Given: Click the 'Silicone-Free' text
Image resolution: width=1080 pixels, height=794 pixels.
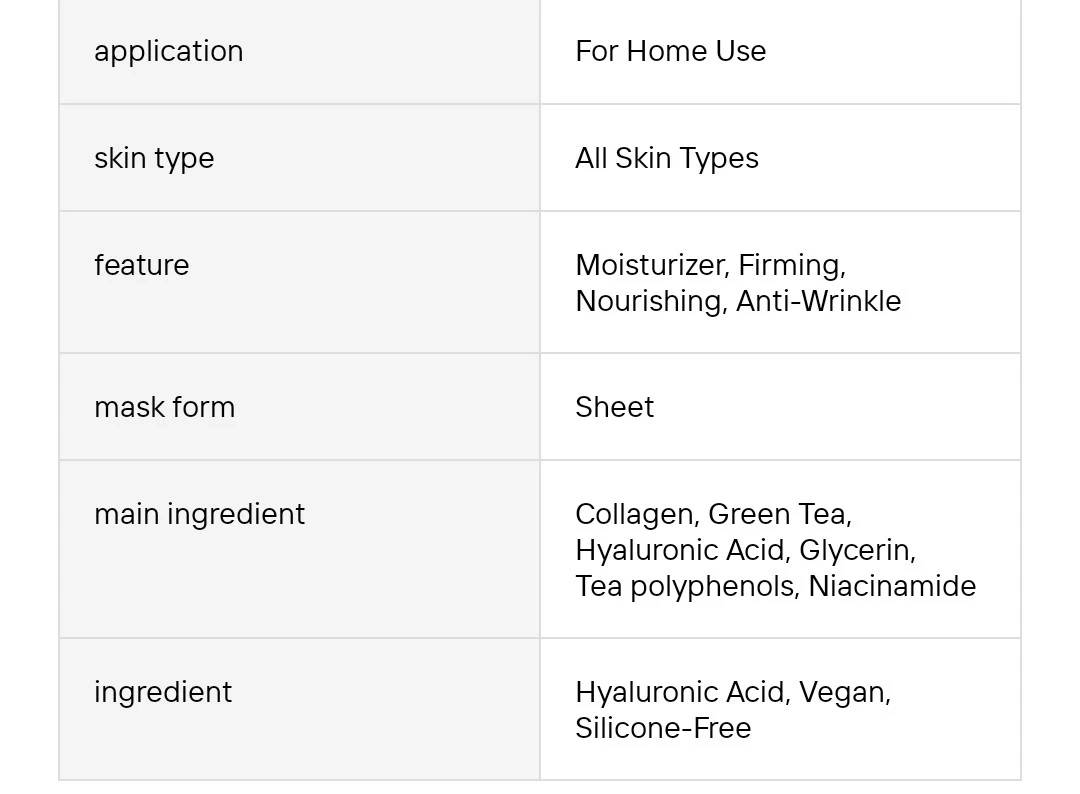Looking at the screenshot, I should tap(662, 728).
